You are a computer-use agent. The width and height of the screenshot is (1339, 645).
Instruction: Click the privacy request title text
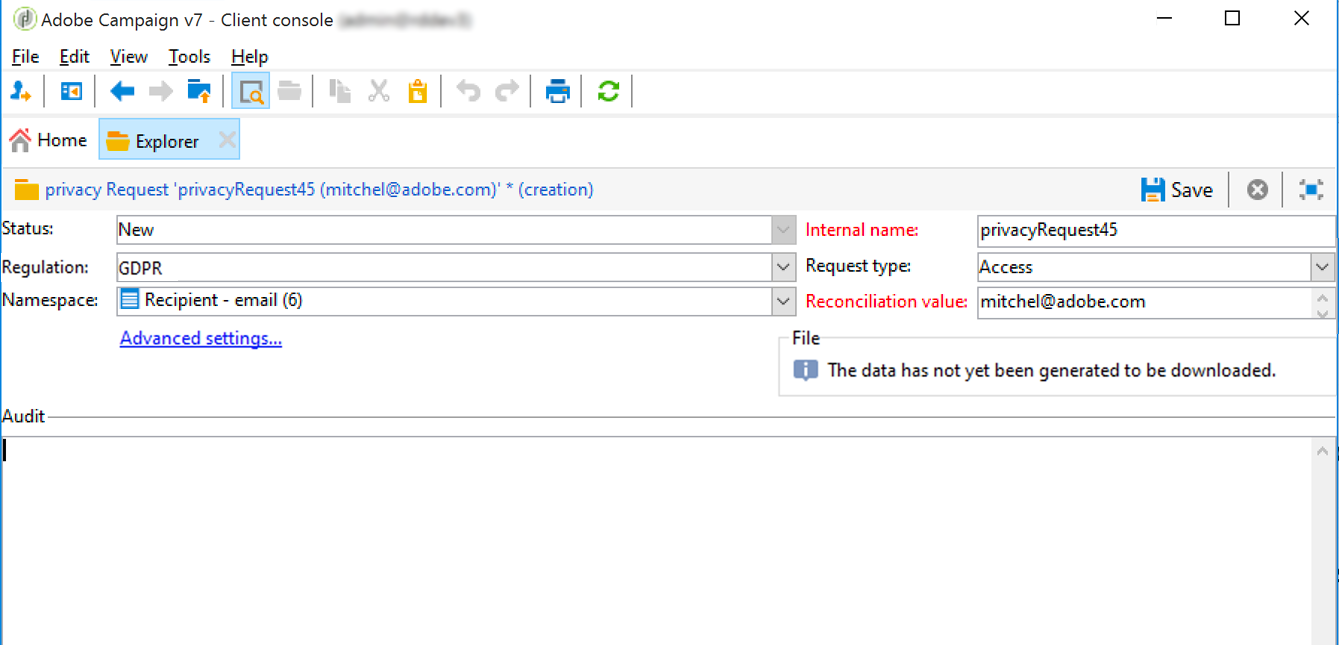coord(319,189)
